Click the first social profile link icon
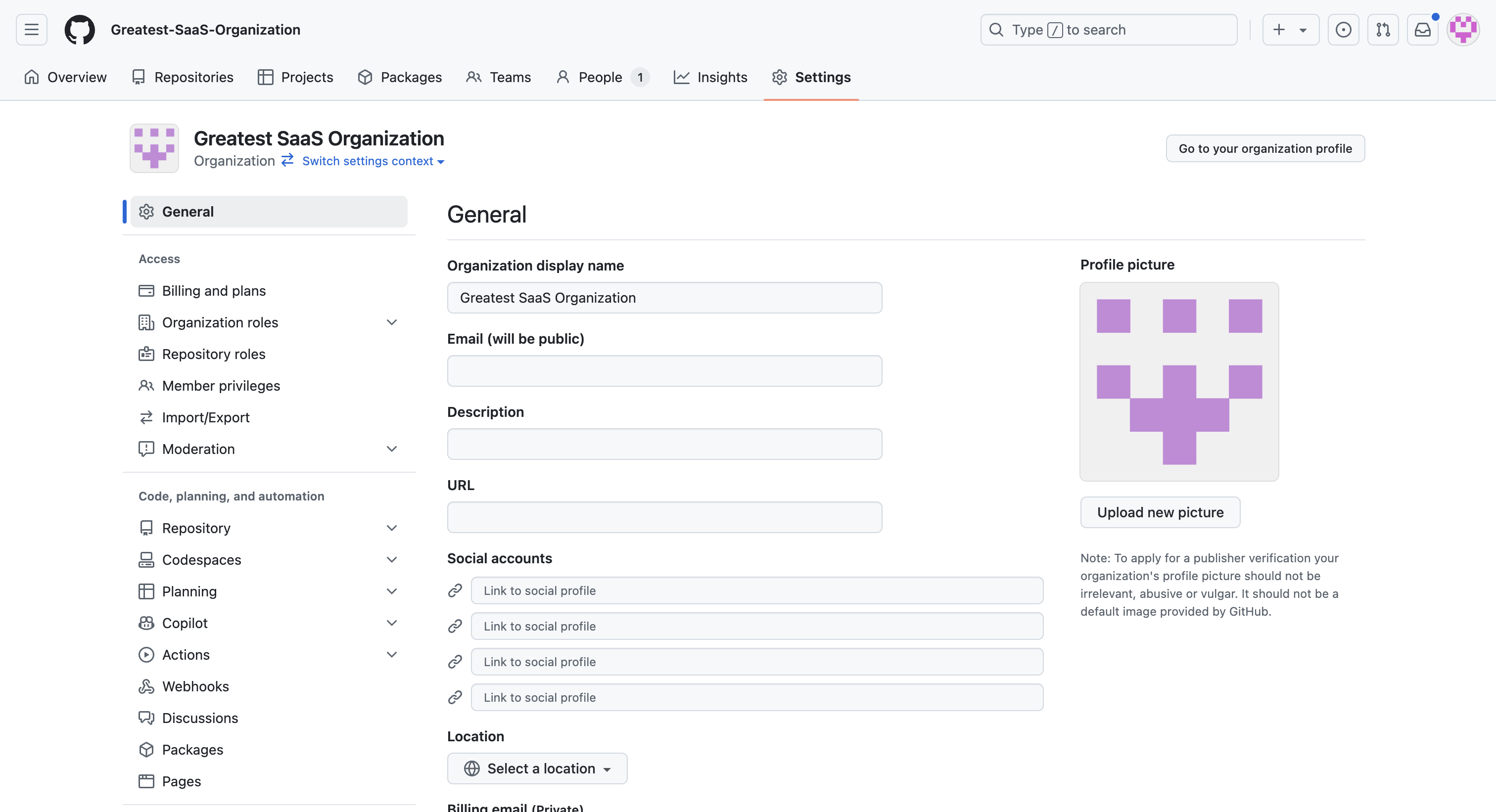This screenshot has width=1496, height=812. [455, 590]
